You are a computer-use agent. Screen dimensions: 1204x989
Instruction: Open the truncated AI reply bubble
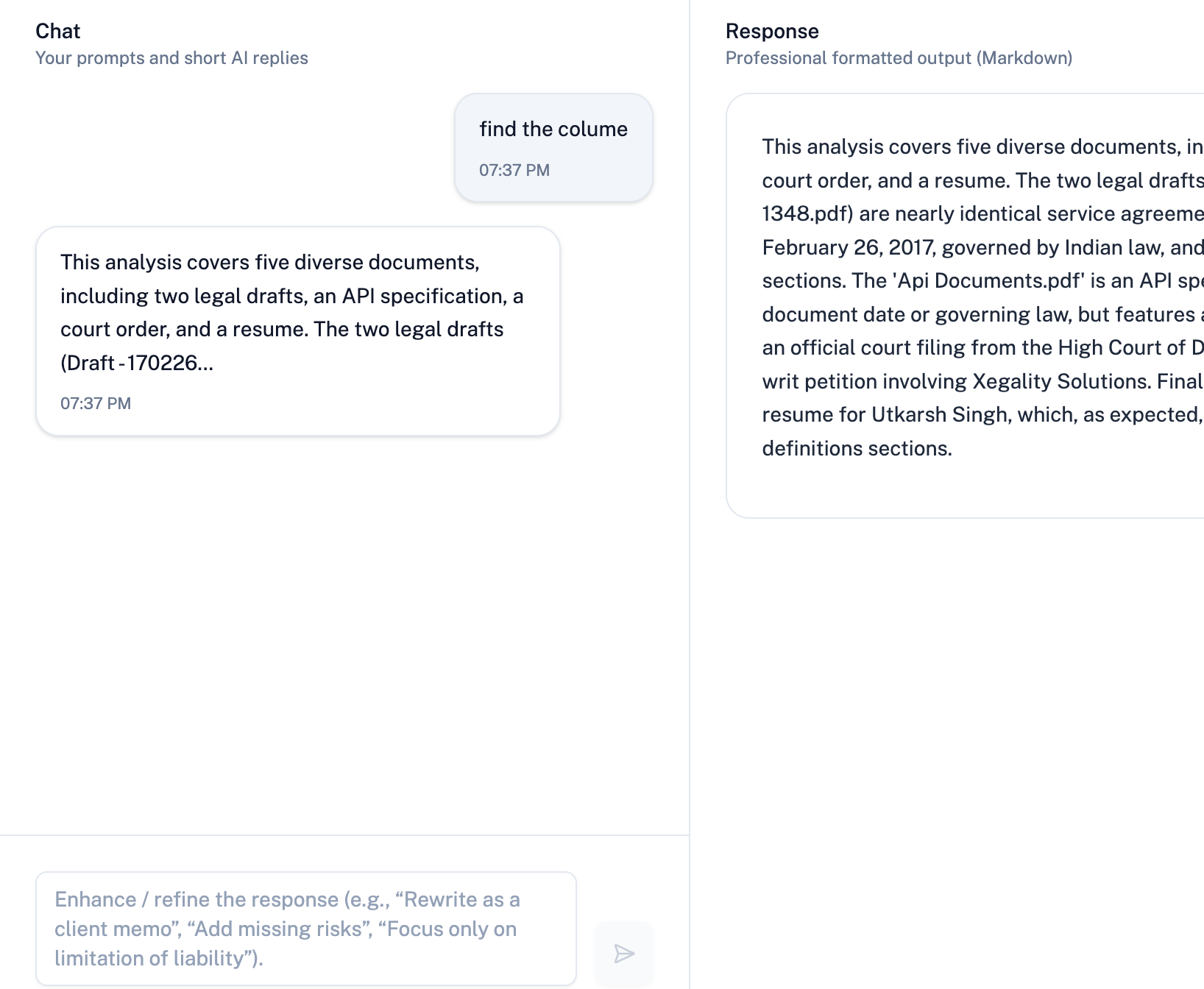tap(297, 330)
